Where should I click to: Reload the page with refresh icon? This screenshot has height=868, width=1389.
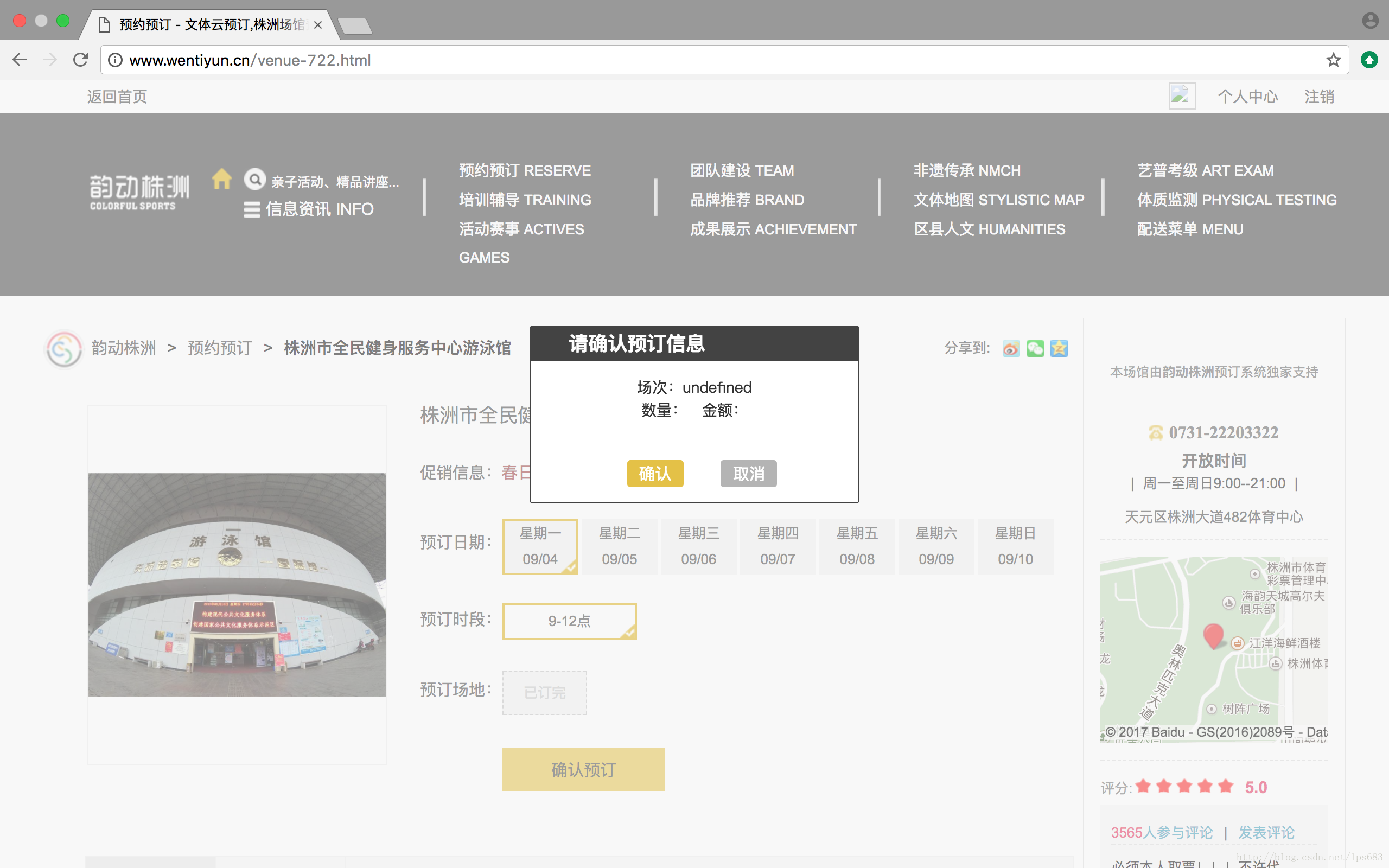pos(81,60)
